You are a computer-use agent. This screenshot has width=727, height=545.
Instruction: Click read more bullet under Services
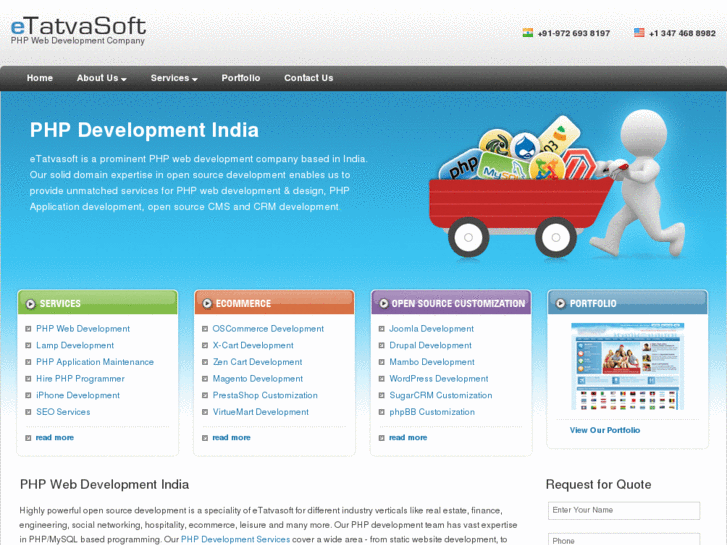[x=28, y=438]
